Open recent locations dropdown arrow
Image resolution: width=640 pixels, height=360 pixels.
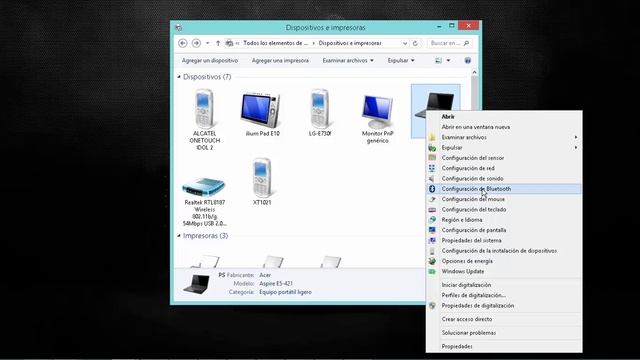(207, 43)
